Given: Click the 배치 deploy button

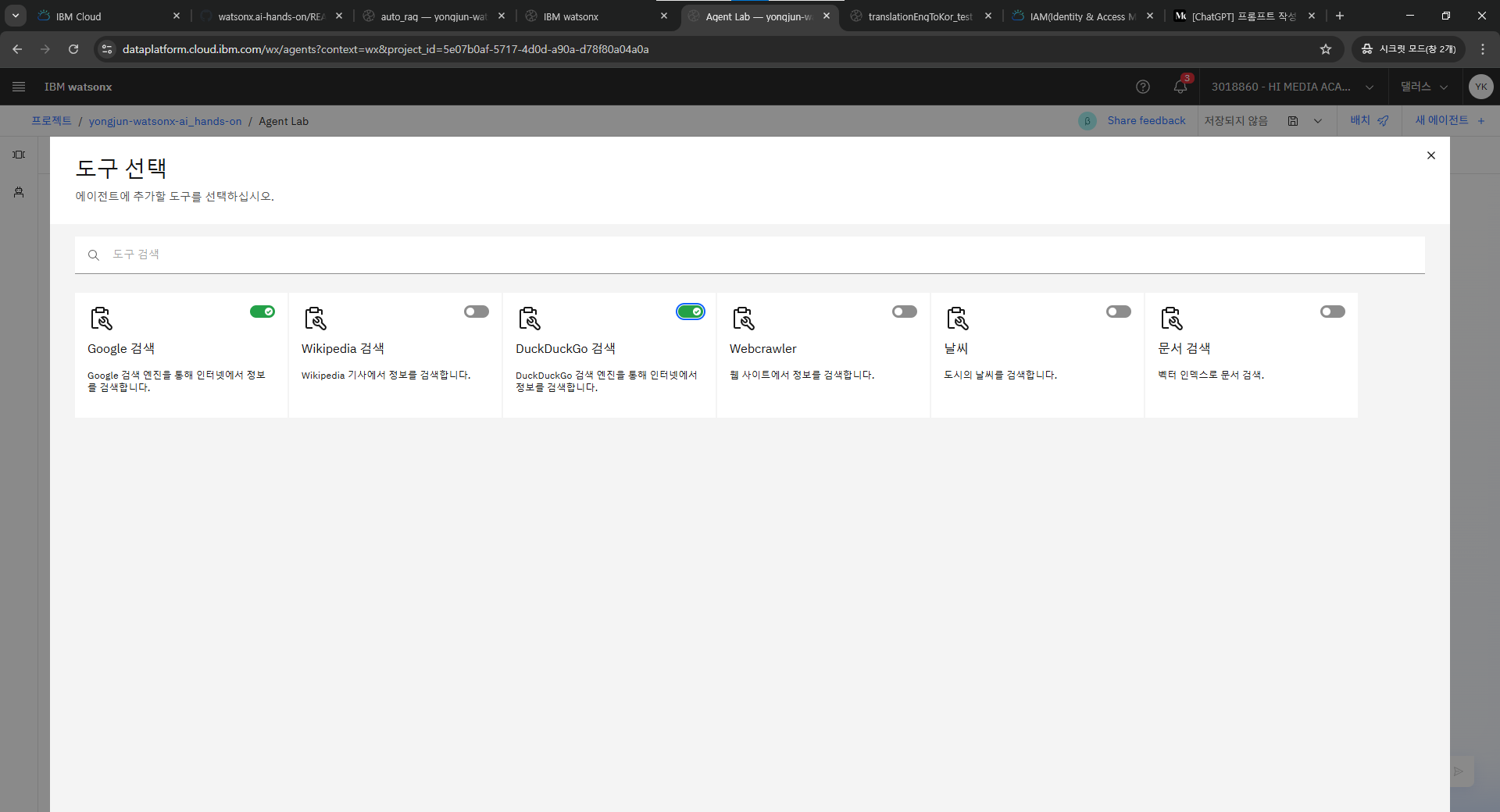Looking at the screenshot, I should click(x=1370, y=120).
